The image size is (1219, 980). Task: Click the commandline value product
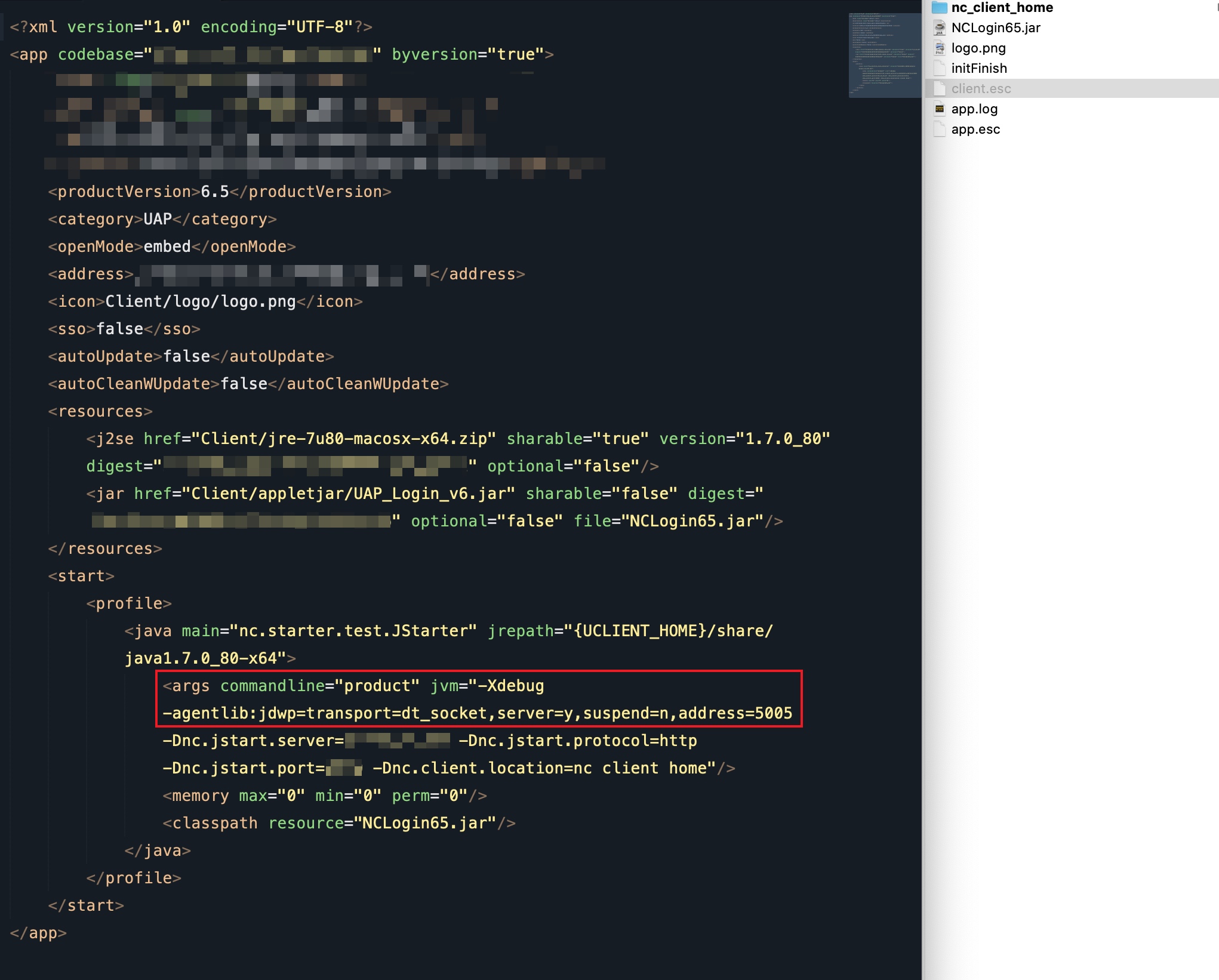point(377,686)
